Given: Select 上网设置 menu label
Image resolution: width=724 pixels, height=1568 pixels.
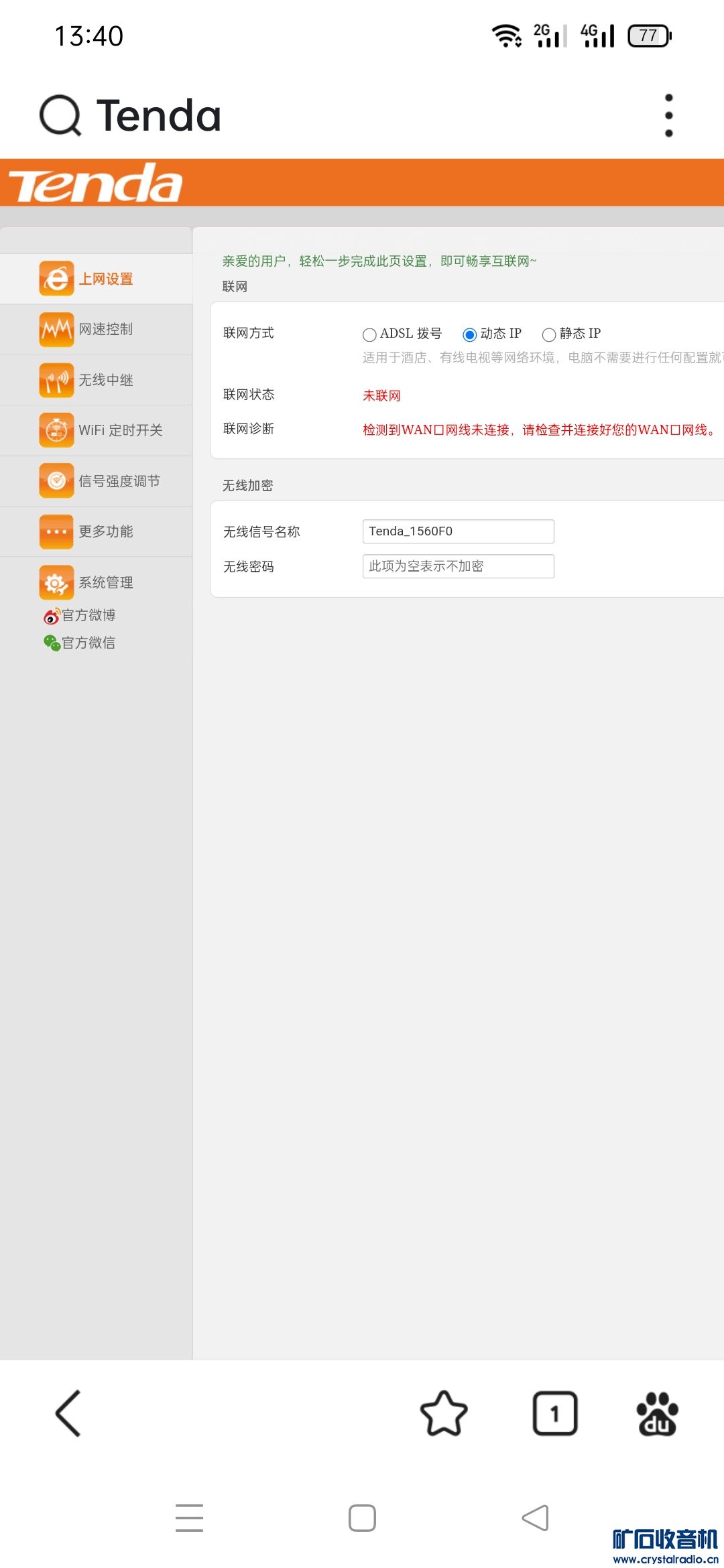Looking at the screenshot, I should 106,279.
